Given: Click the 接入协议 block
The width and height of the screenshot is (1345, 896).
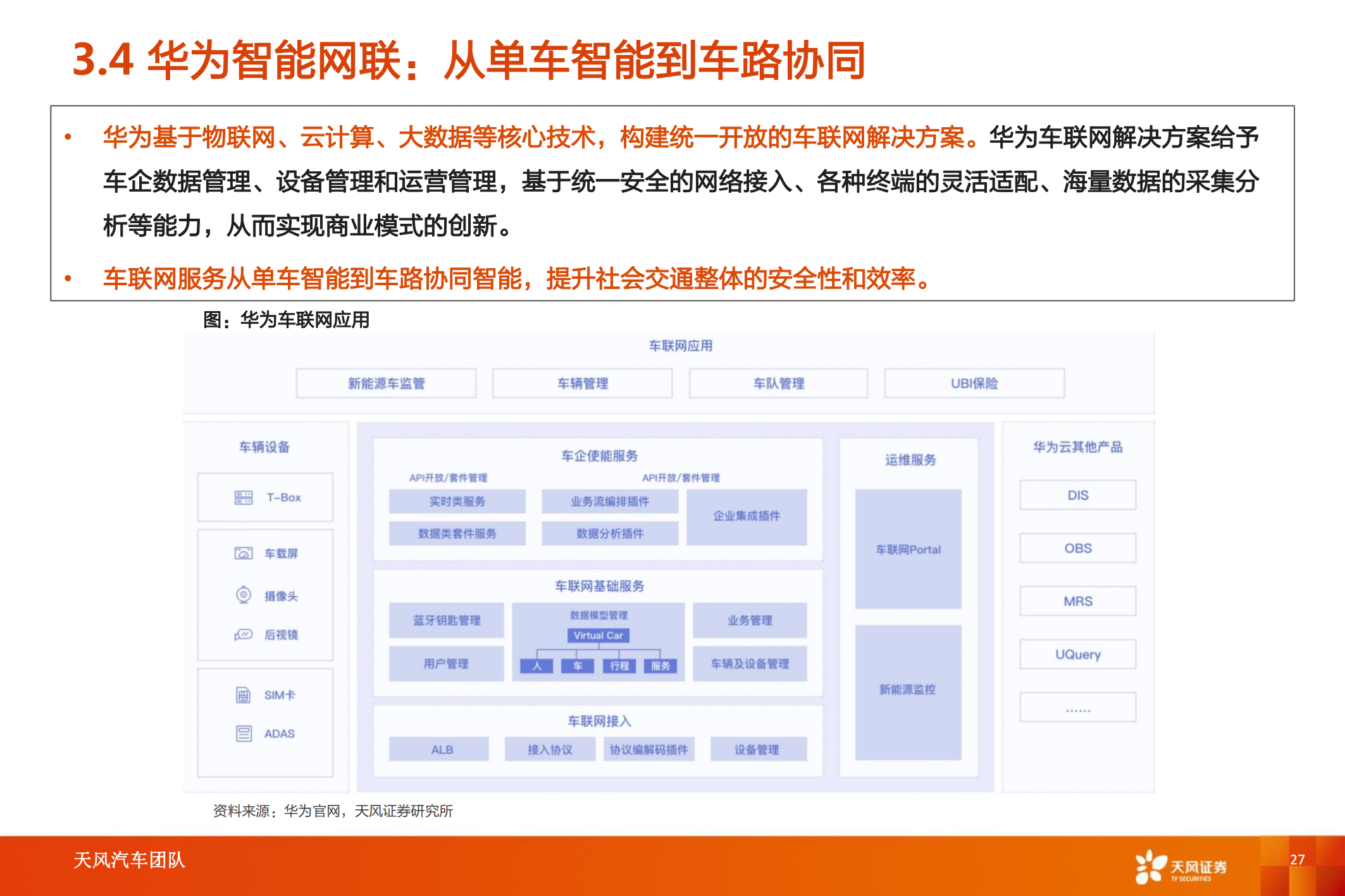Looking at the screenshot, I should pyautogui.click(x=550, y=749).
